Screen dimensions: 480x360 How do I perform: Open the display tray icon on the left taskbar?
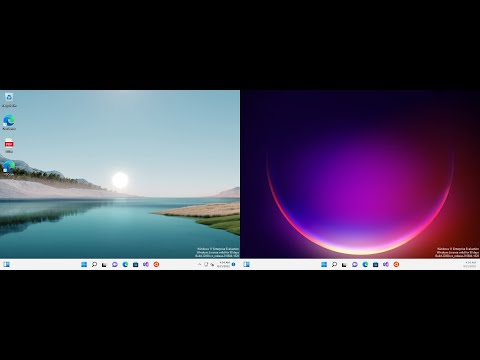206,264
